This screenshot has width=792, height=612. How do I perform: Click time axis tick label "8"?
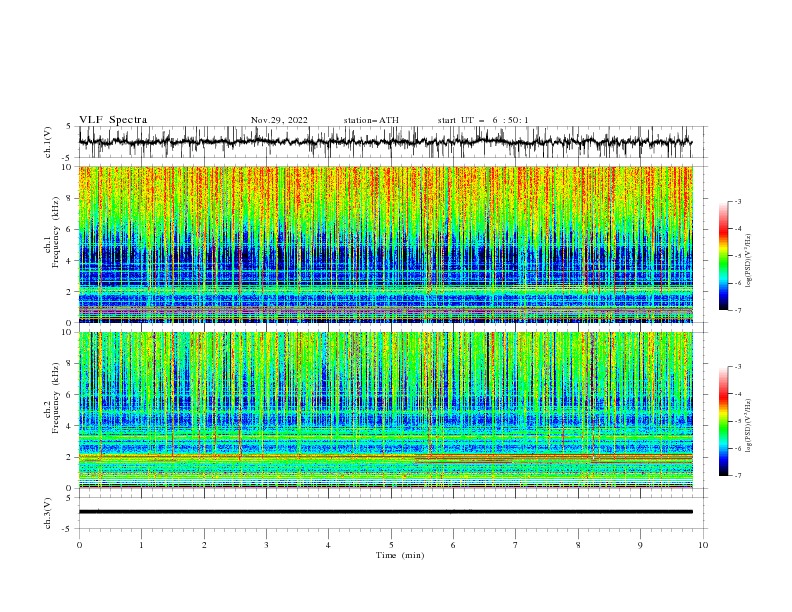tap(578, 546)
